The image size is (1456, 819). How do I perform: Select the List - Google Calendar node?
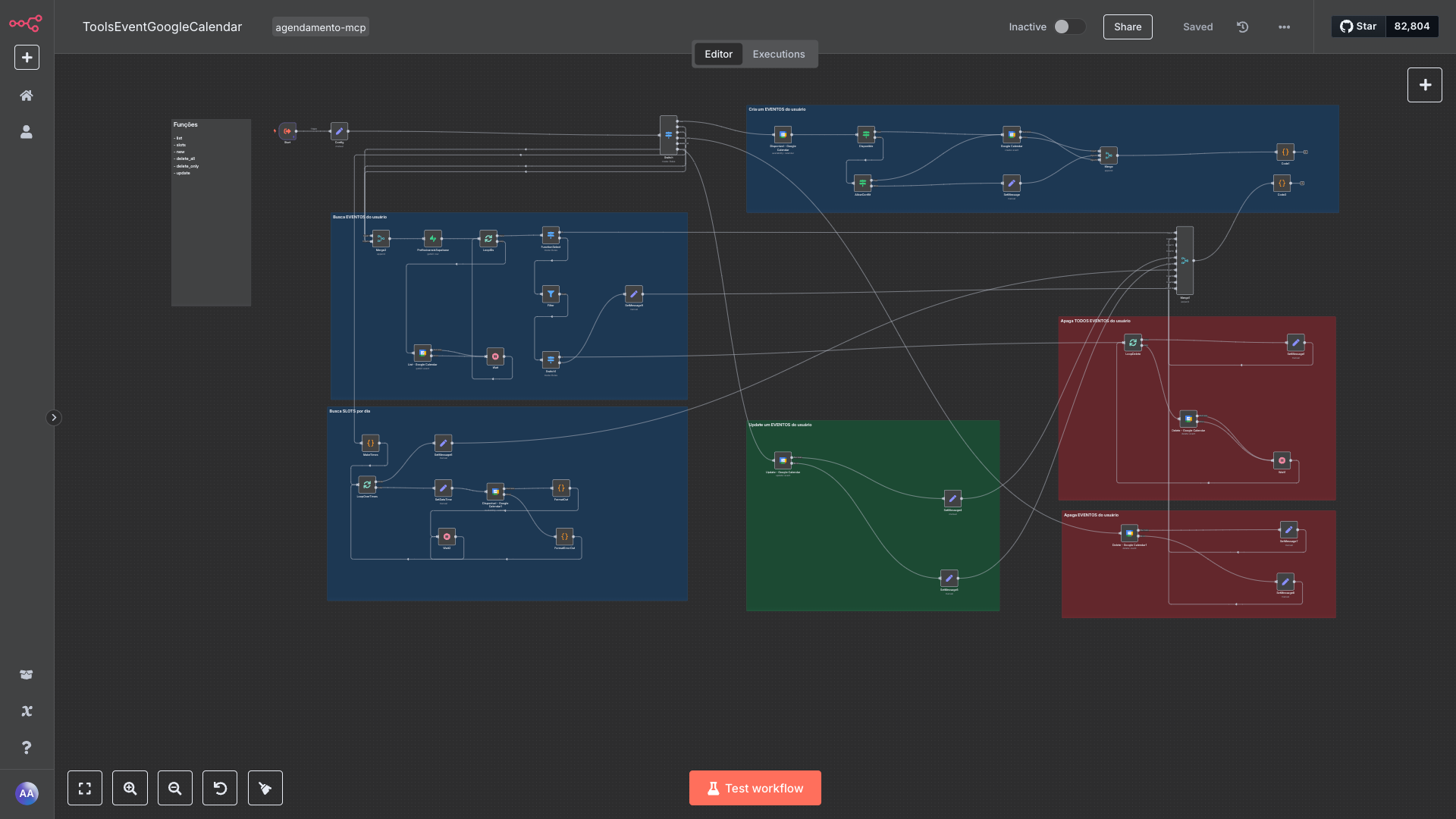pos(422,353)
